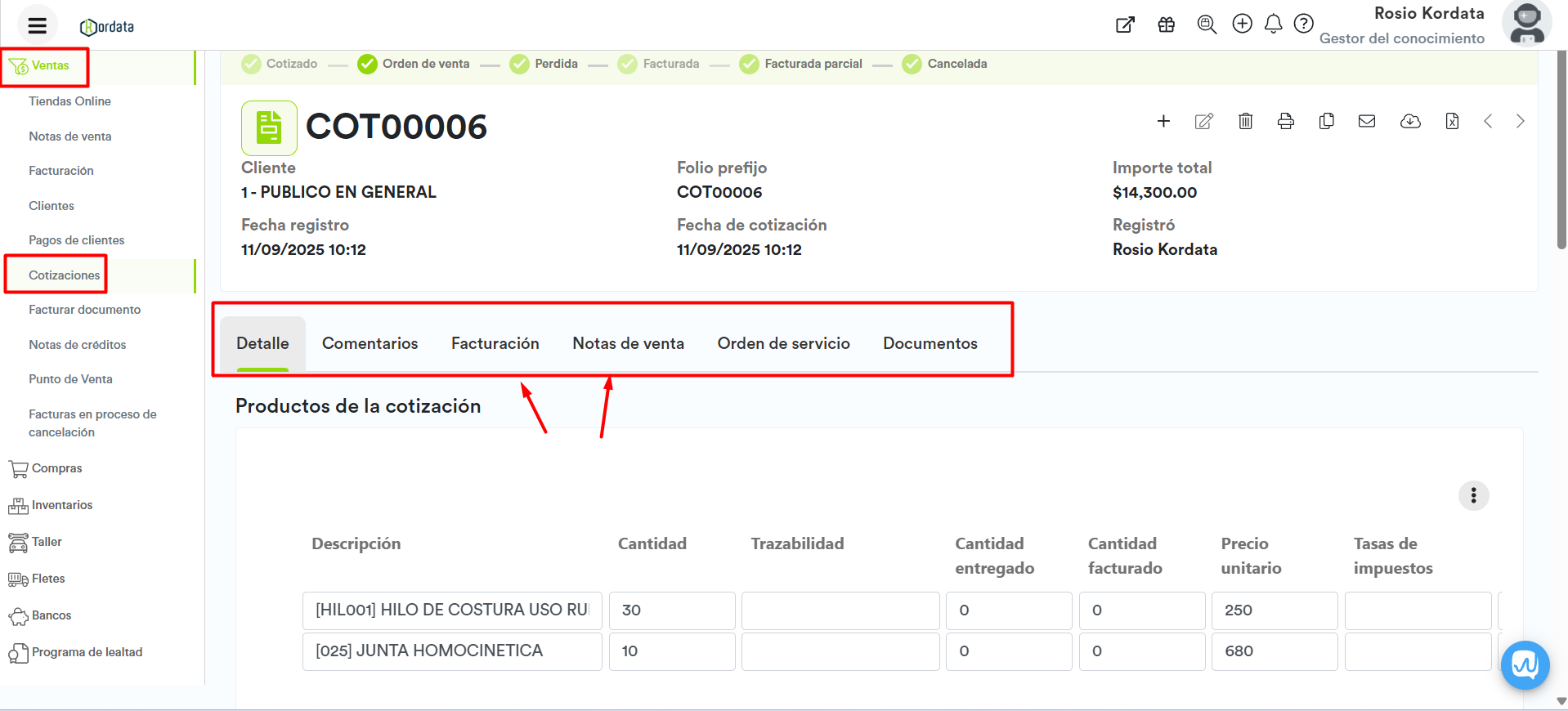
Task: Go to the previous quotation arrow
Action: click(1488, 122)
